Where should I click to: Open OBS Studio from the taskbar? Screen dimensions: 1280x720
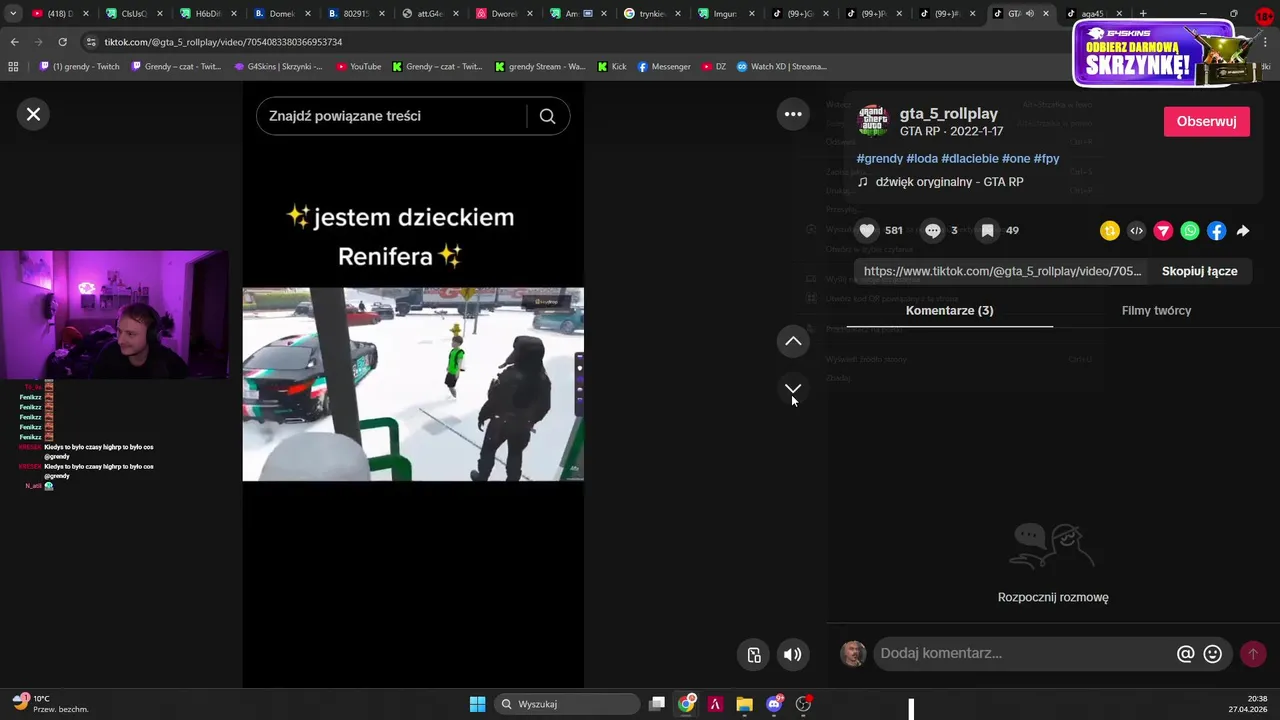(803, 704)
